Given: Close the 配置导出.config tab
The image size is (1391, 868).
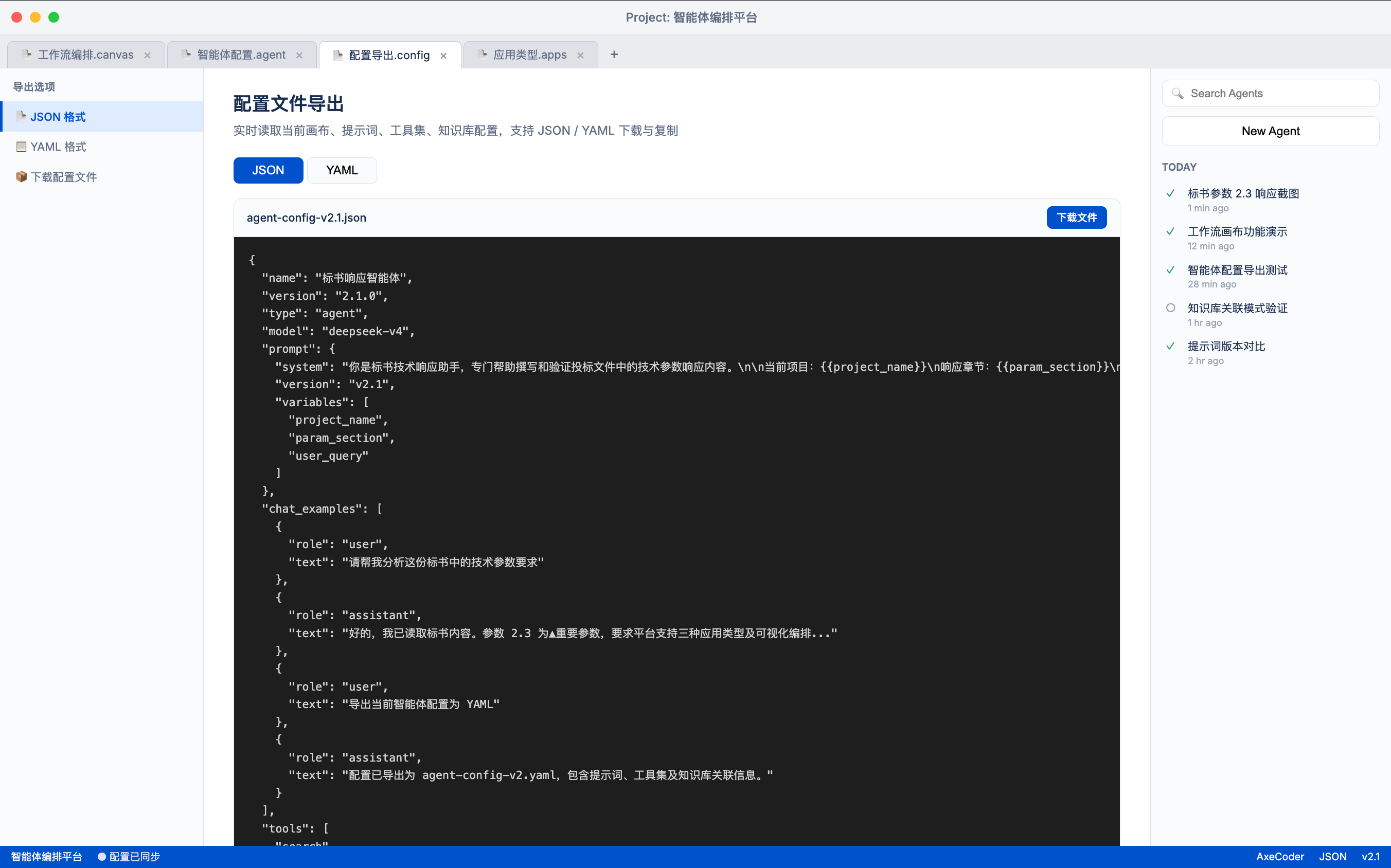Looking at the screenshot, I should click(443, 56).
